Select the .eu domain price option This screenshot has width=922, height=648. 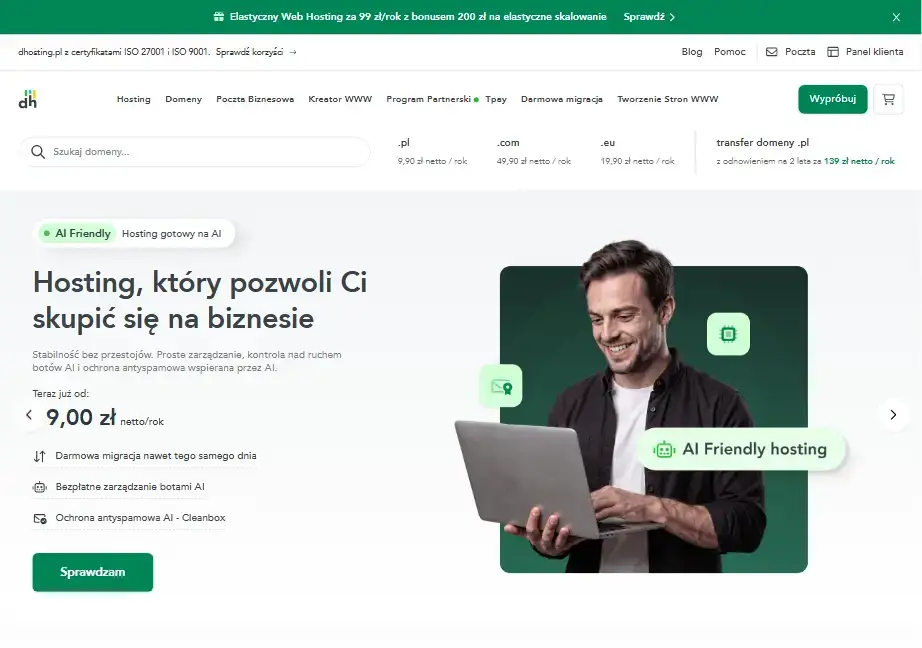637,152
